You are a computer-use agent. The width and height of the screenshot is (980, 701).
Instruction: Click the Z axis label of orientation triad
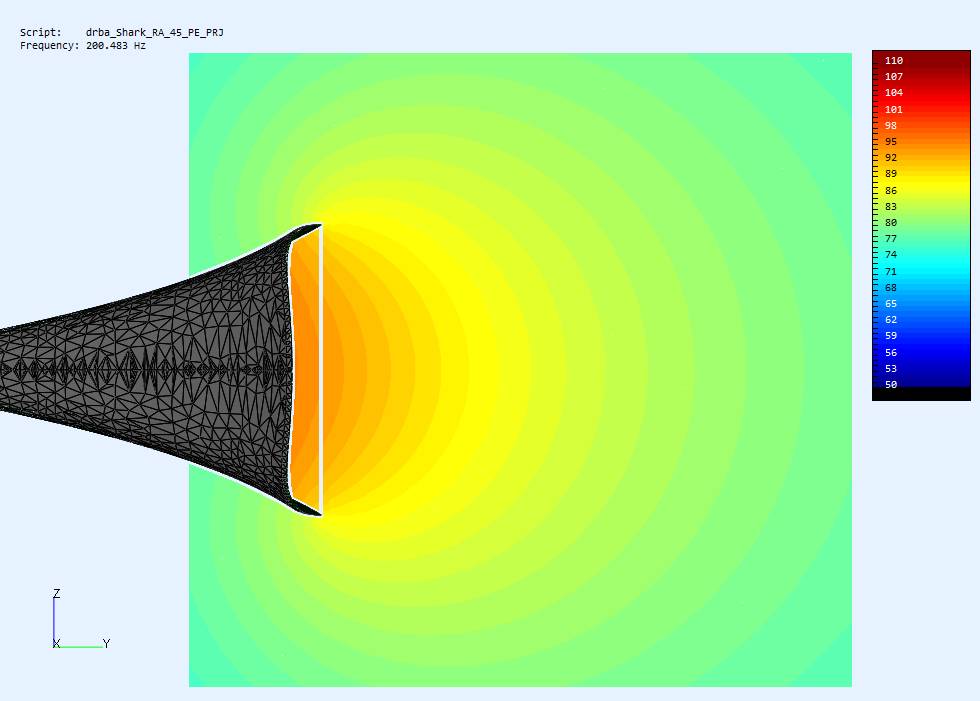coord(56,594)
